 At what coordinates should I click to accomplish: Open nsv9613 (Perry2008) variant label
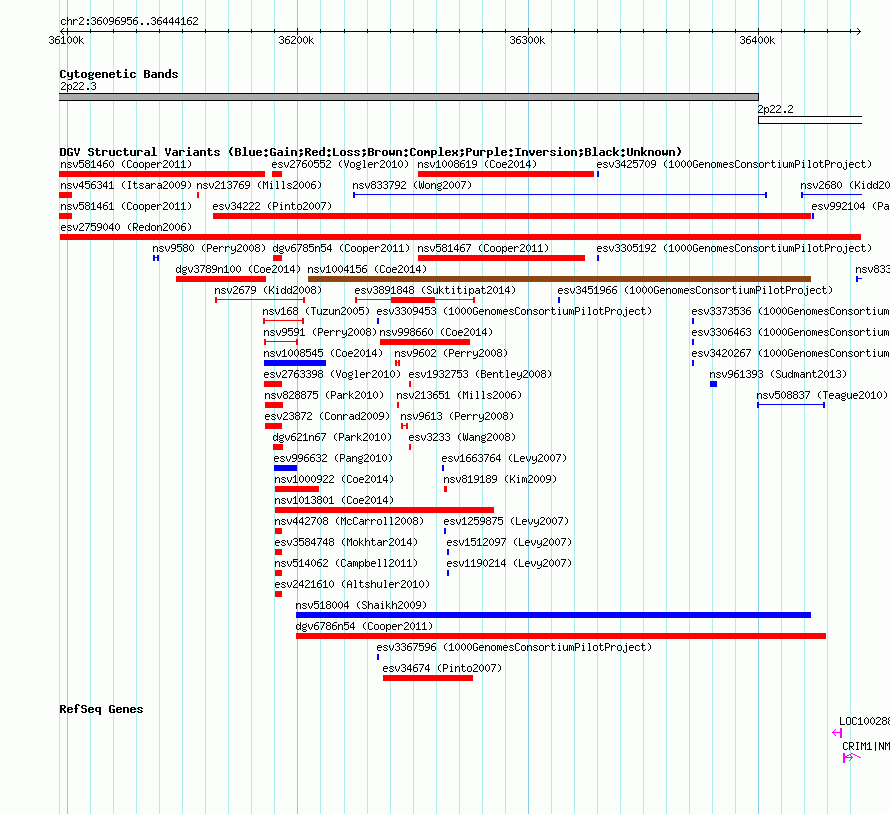457,416
